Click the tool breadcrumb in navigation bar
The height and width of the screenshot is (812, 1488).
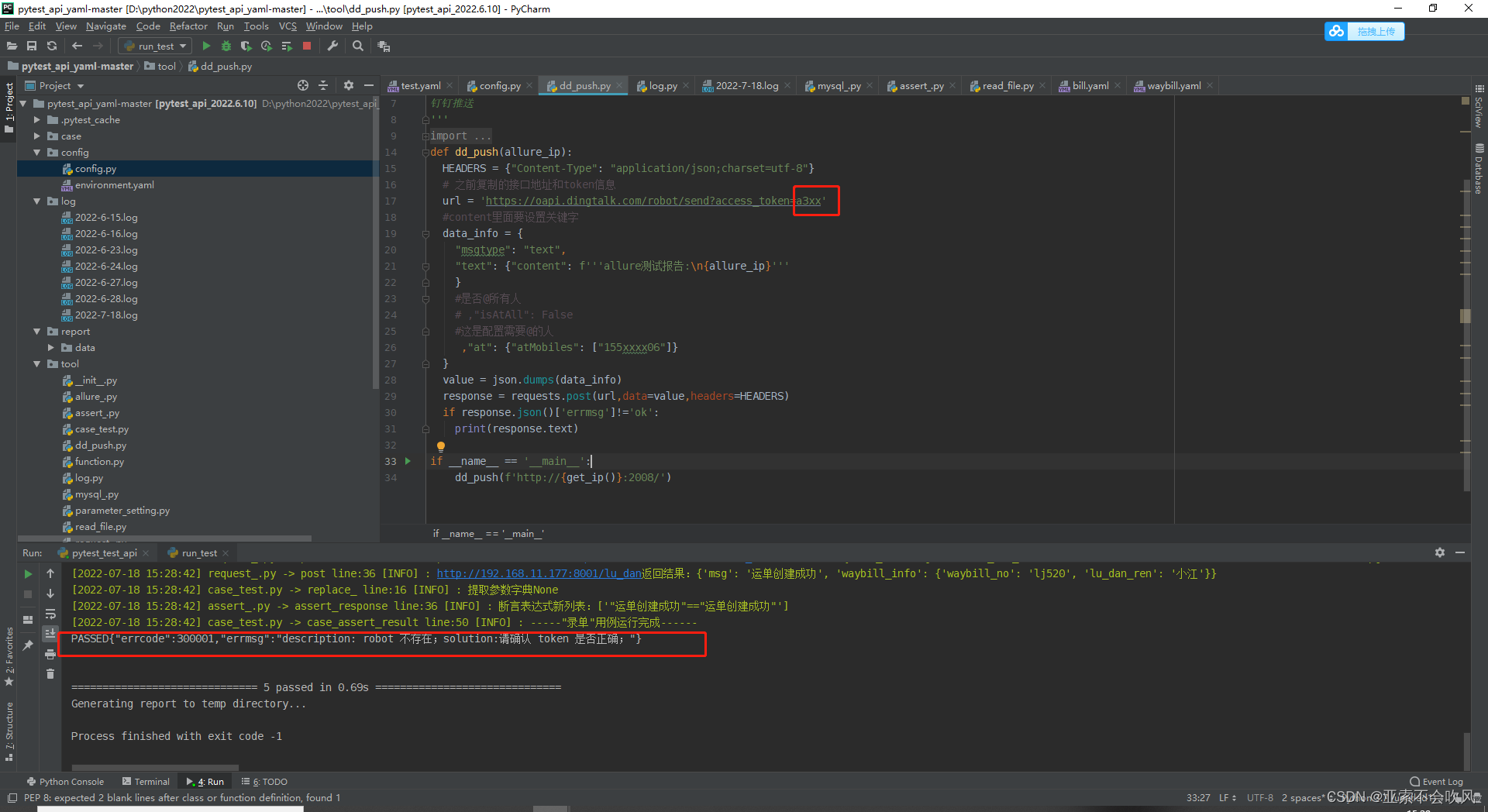(x=160, y=67)
